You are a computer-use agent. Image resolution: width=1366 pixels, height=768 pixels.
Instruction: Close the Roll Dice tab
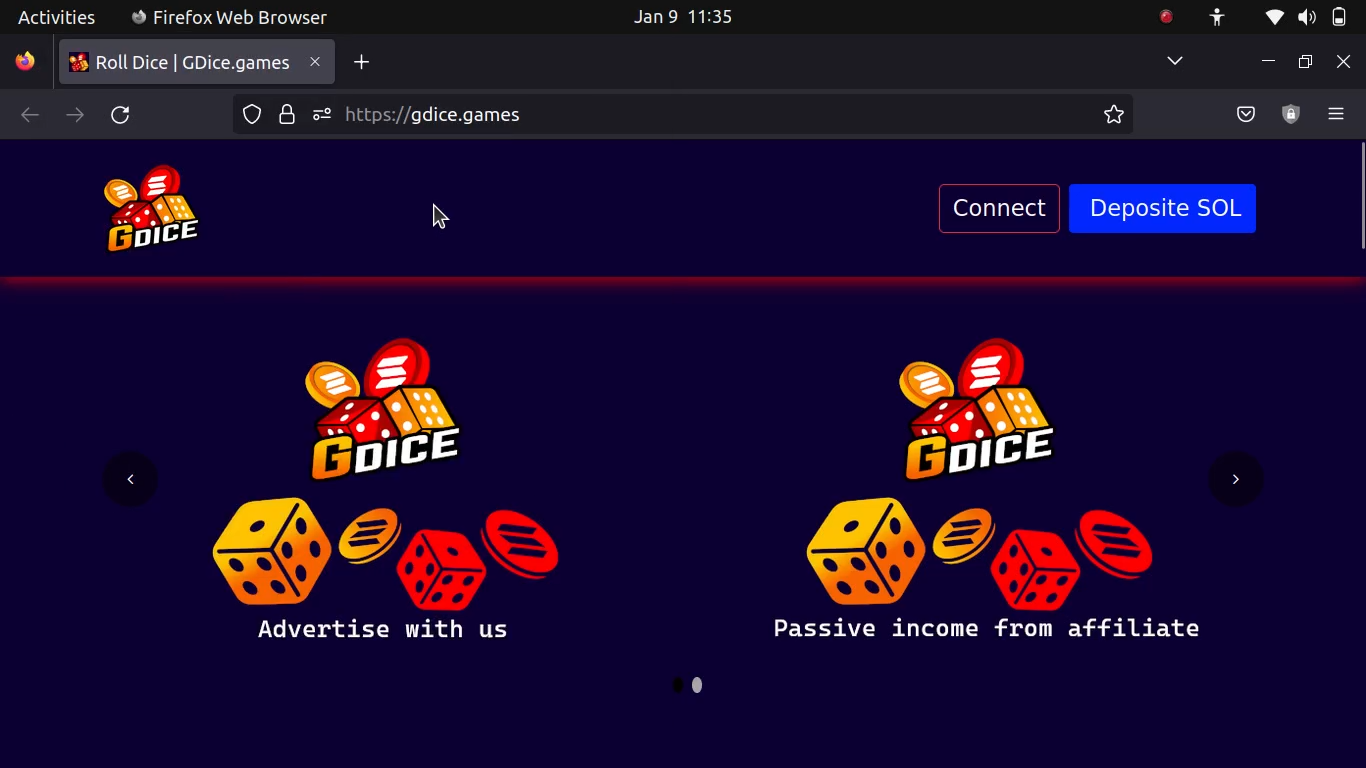tap(315, 62)
